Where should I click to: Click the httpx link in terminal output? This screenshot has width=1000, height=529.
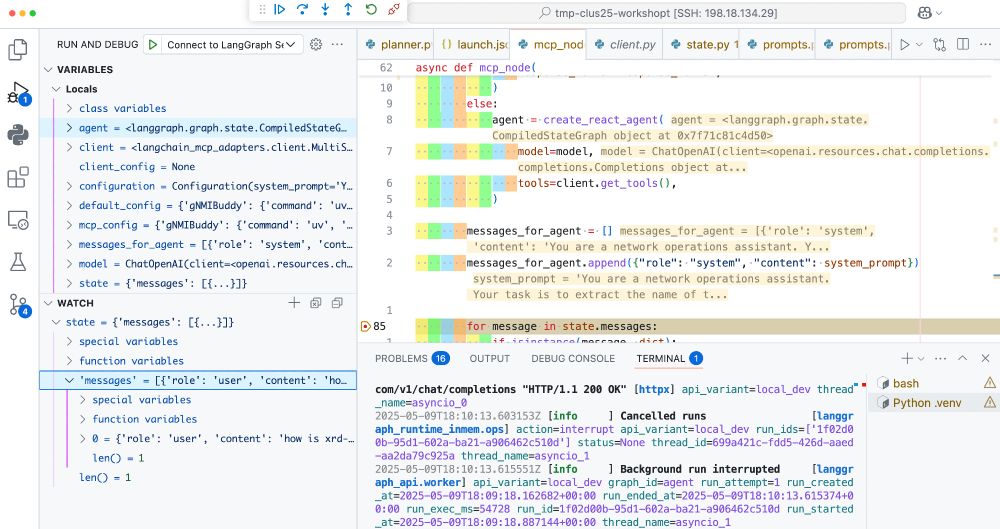(x=655, y=389)
